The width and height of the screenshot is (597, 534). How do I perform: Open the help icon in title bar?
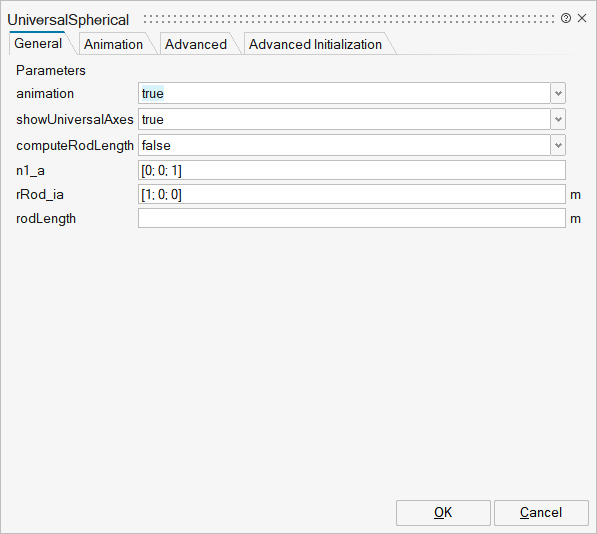tap(566, 18)
